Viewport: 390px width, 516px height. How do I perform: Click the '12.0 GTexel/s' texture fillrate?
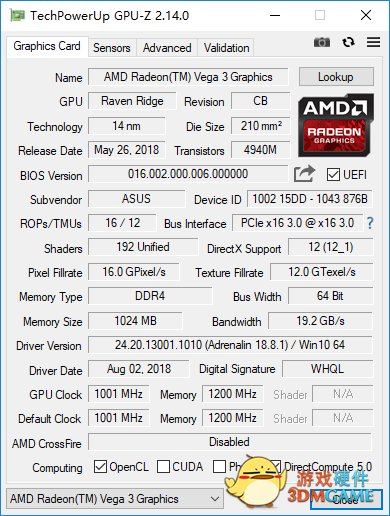coord(322,272)
